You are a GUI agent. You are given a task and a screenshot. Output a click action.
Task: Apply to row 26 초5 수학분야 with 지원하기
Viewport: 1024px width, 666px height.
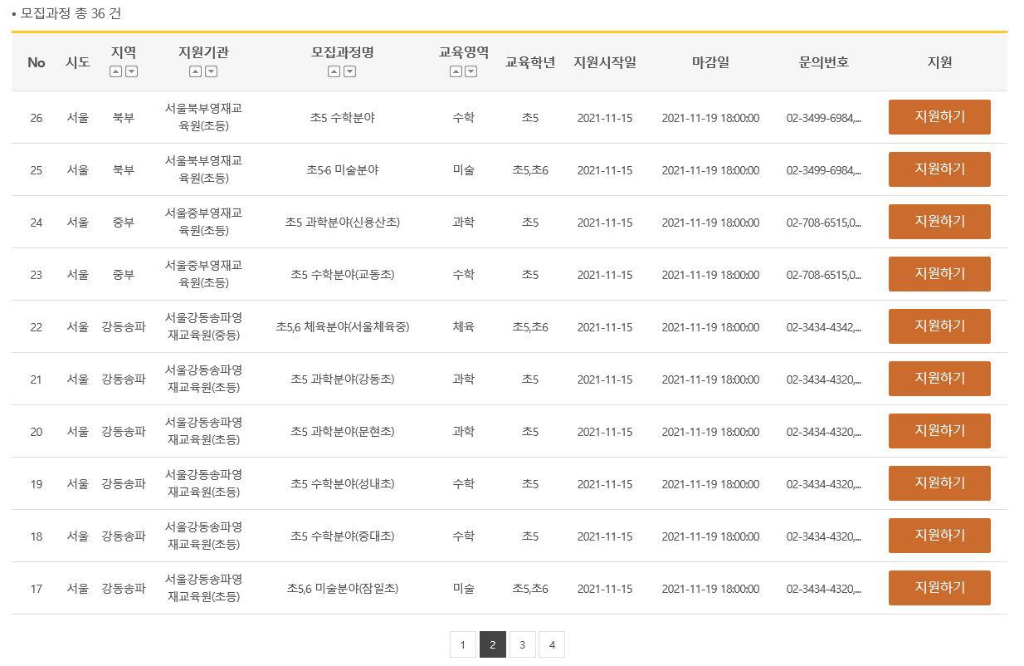pos(939,117)
